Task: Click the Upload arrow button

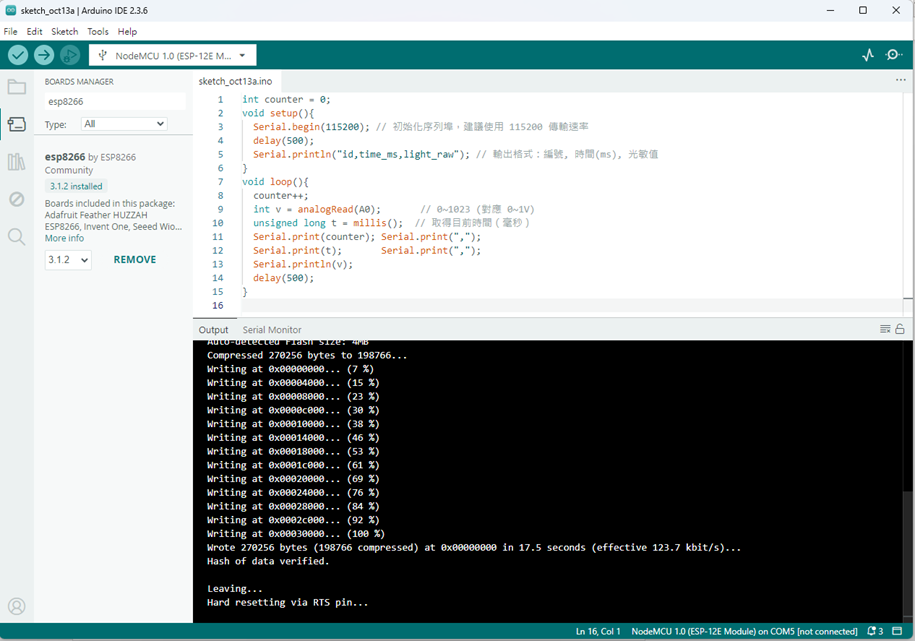Action: (44, 55)
